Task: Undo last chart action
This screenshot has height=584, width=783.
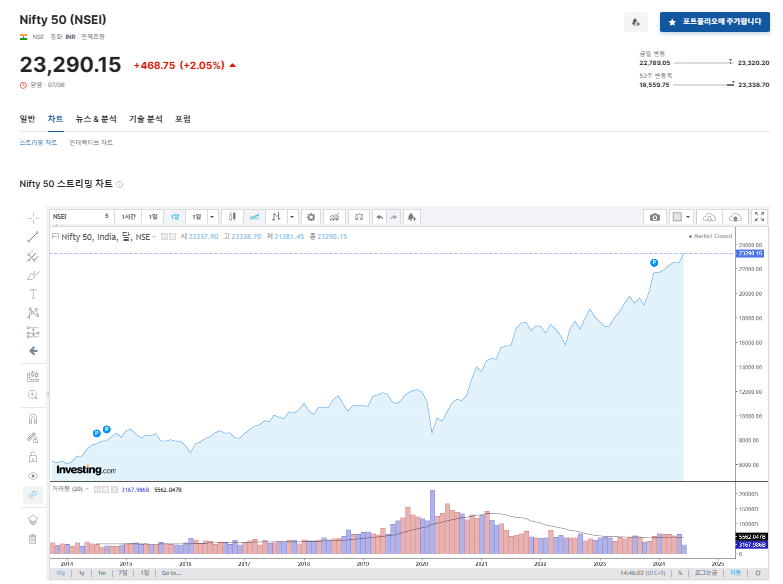Action: [x=380, y=217]
